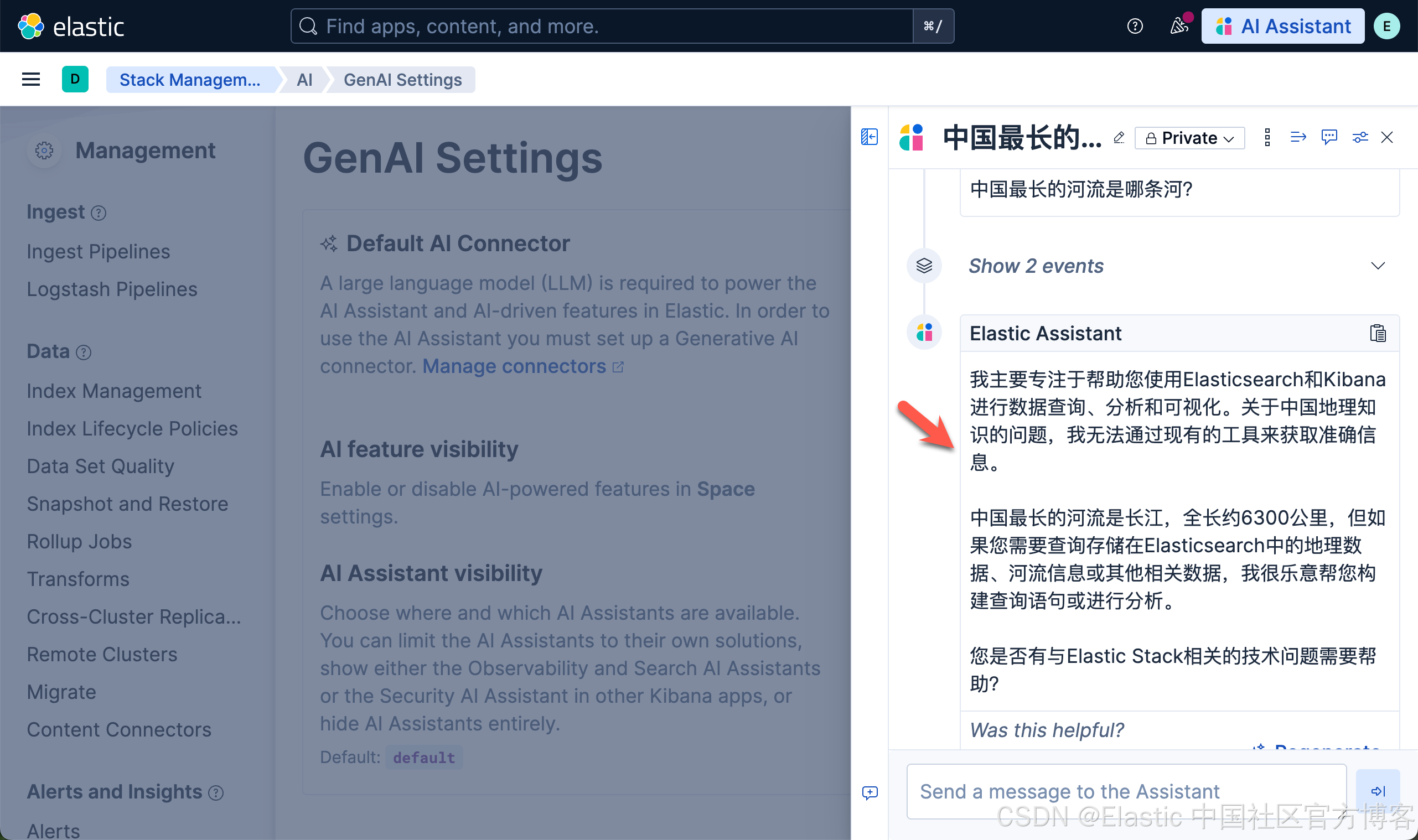Open the user avatar E menu
The width and height of the screenshot is (1418, 840).
(1386, 26)
